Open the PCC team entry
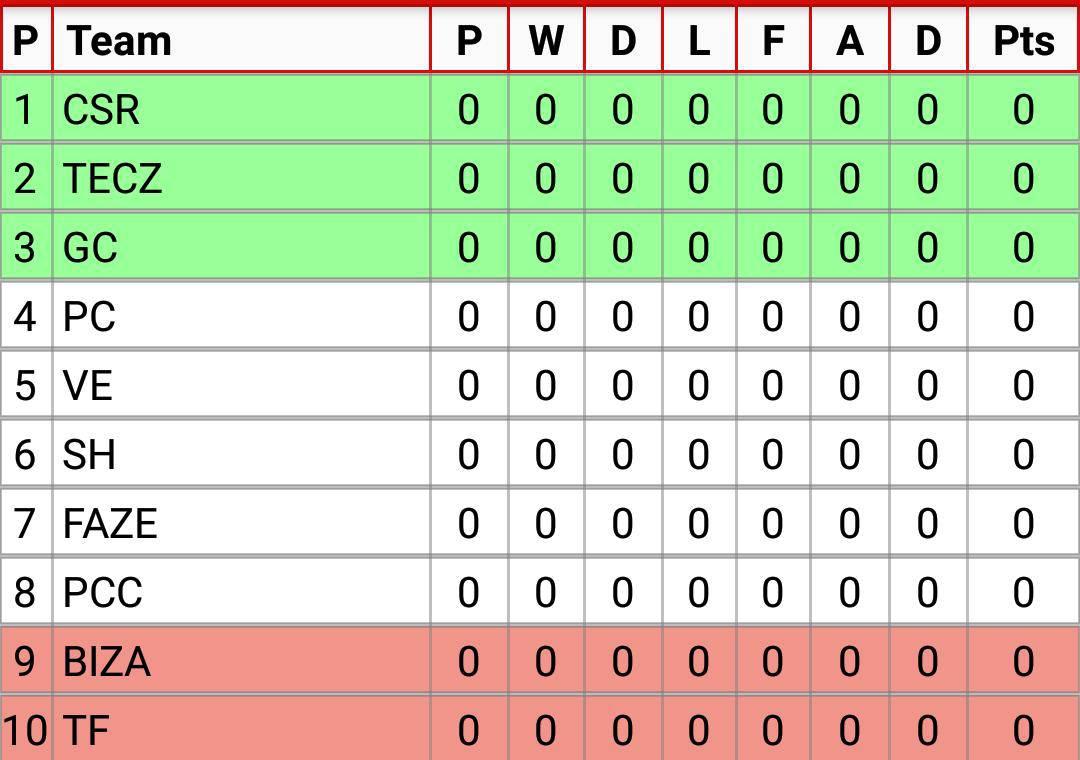Screen dimensions: 1080x760 [103, 592]
